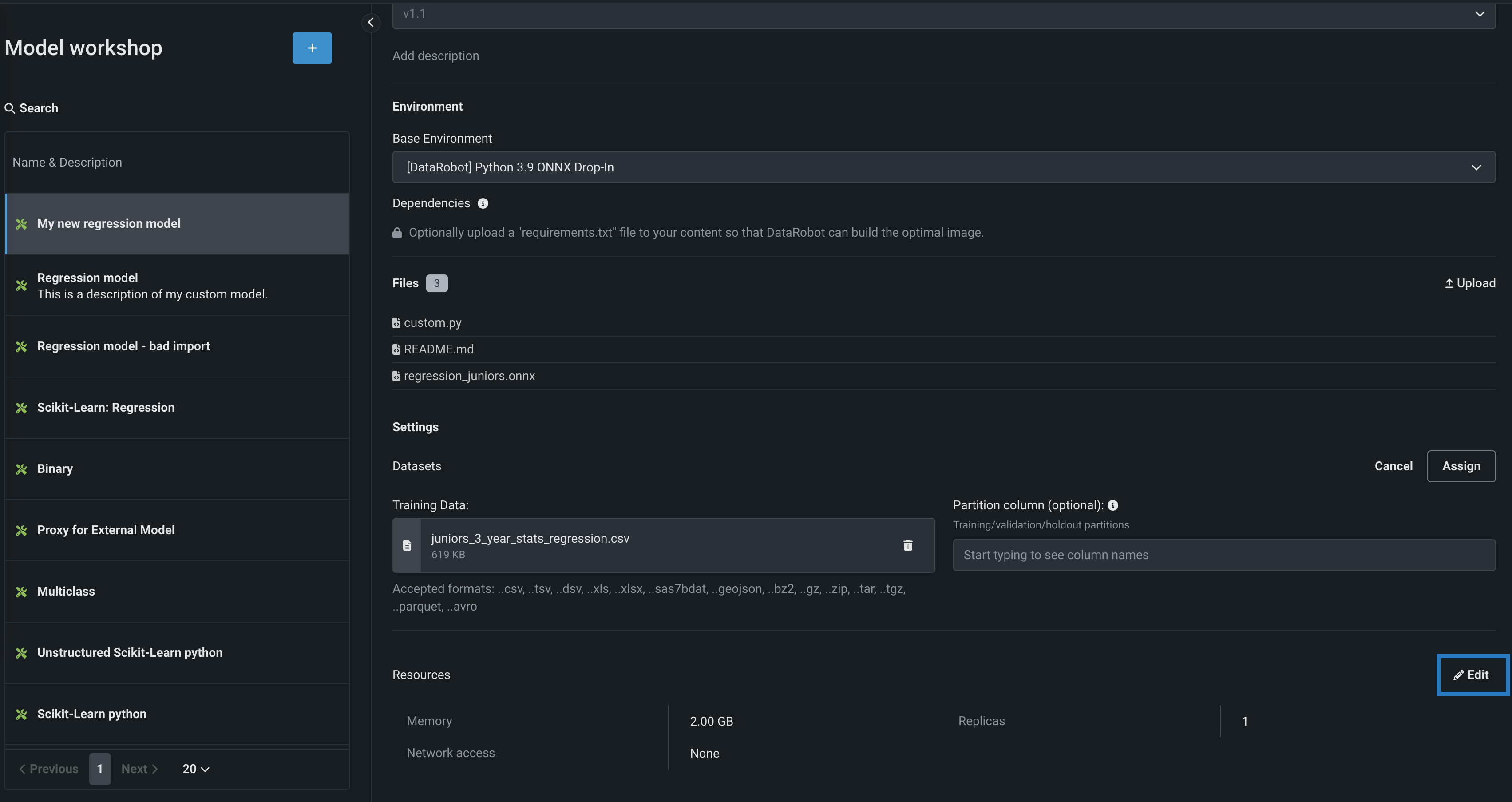Edit the Resources settings
This screenshot has width=1512, height=802.
click(x=1472, y=675)
